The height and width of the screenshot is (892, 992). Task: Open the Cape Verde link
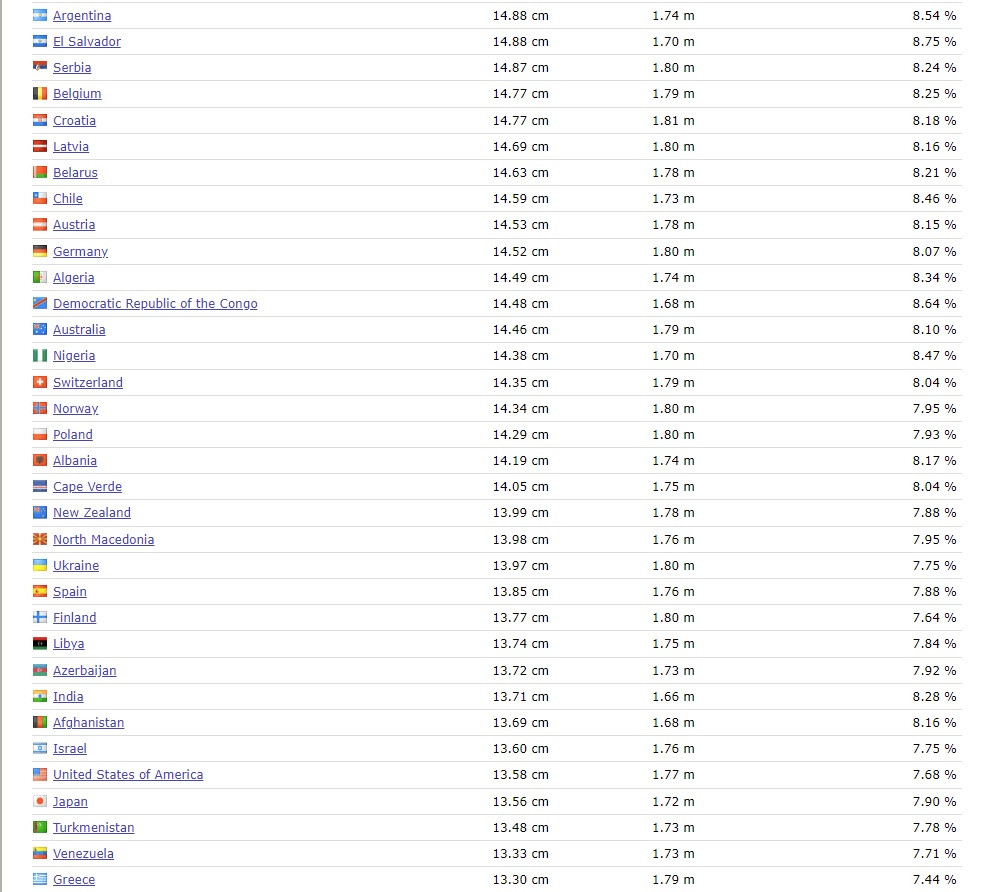click(87, 487)
